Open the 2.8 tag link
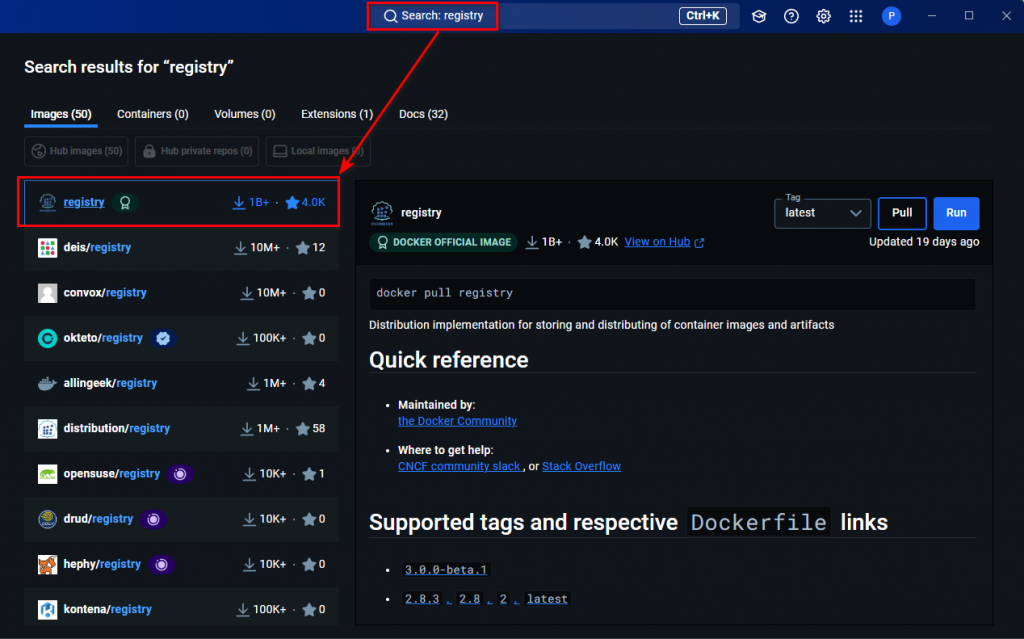The width and height of the screenshot is (1024, 639). click(469, 599)
